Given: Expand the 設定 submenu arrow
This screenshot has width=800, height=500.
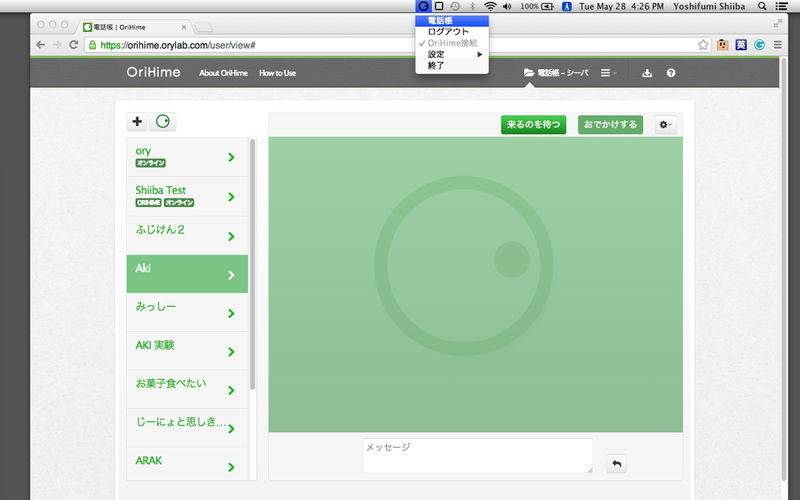Looking at the screenshot, I should (480, 54).
